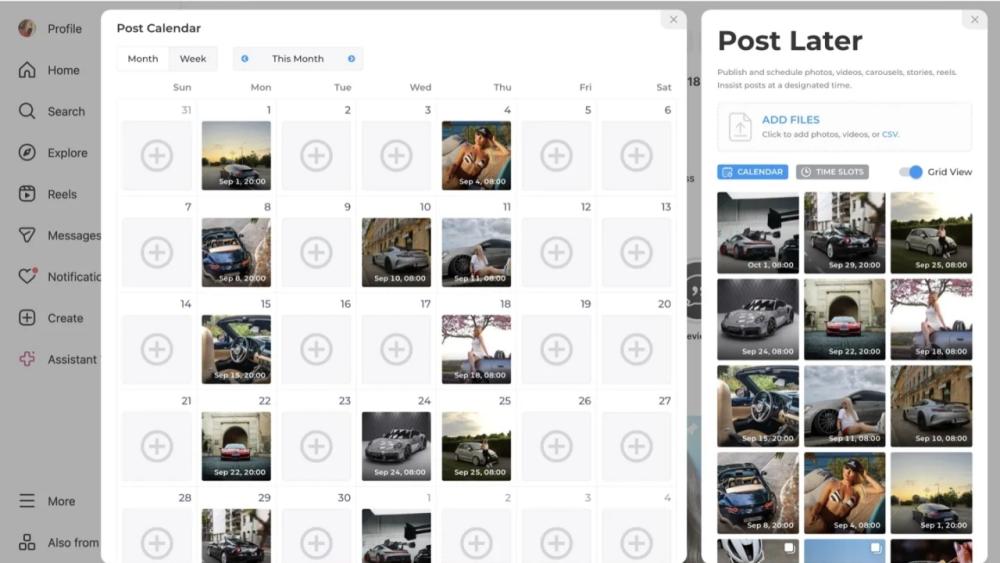Add a post on Tuesday 16
Viewport: 1000px width, 563px height.
coord(316,349)
